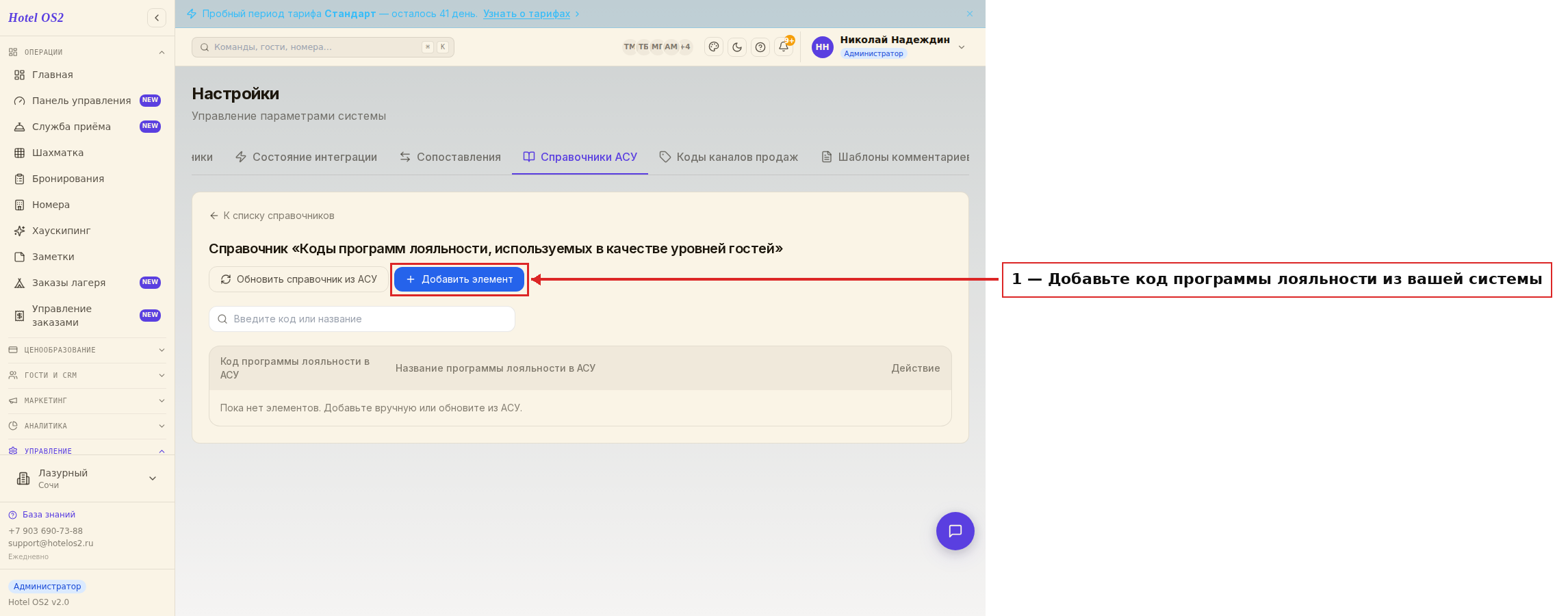This screenshot has height=616, width=1568.
Task: Close the trial period banner
Action: point(970,14)
